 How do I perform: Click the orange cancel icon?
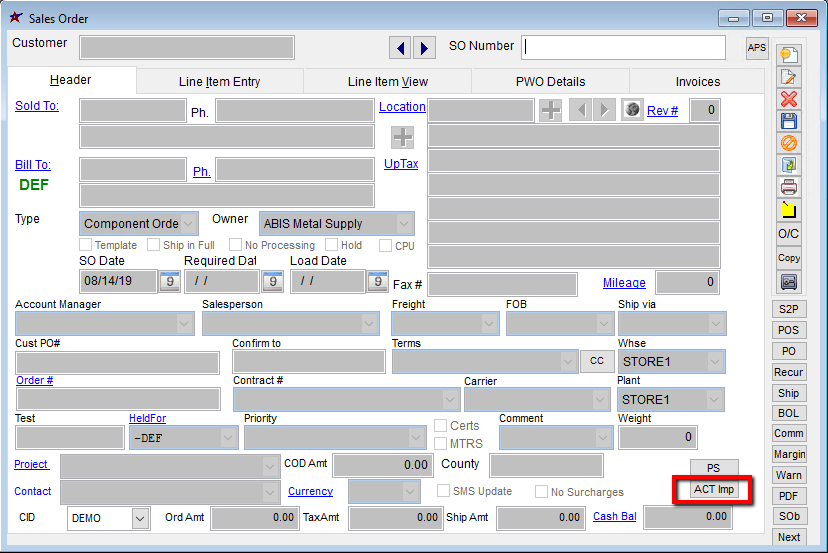789,143
